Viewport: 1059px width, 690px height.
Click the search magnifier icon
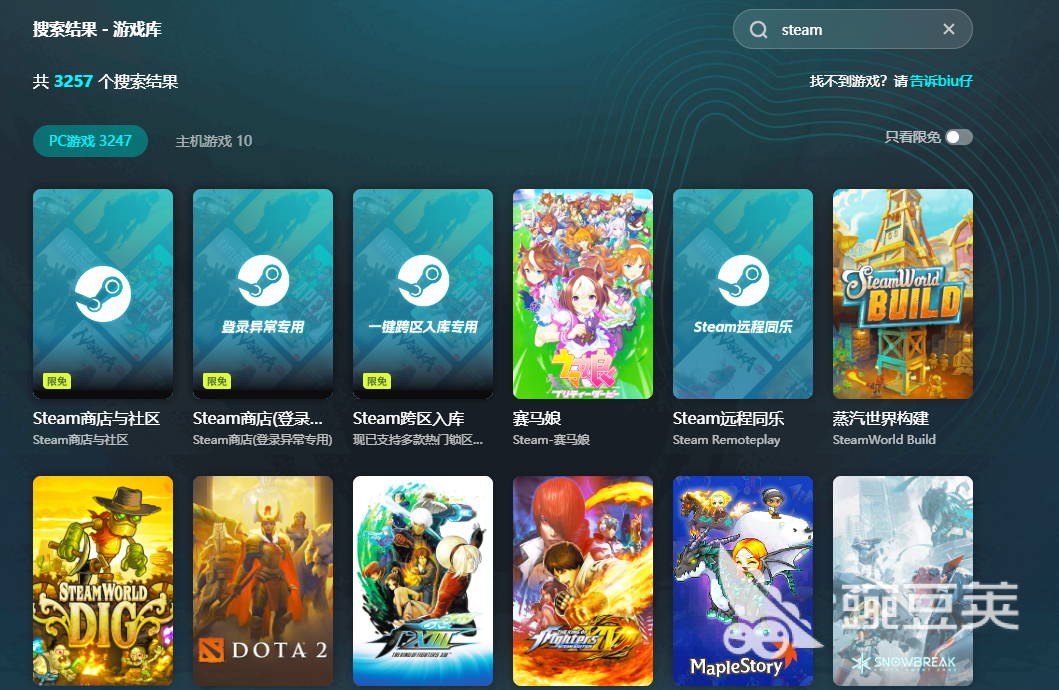tap(758, 30)
